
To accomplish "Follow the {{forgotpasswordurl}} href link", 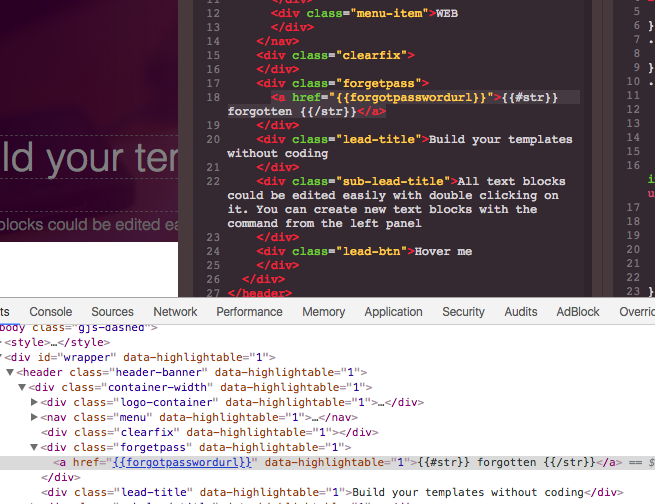I will coord(182,462).
